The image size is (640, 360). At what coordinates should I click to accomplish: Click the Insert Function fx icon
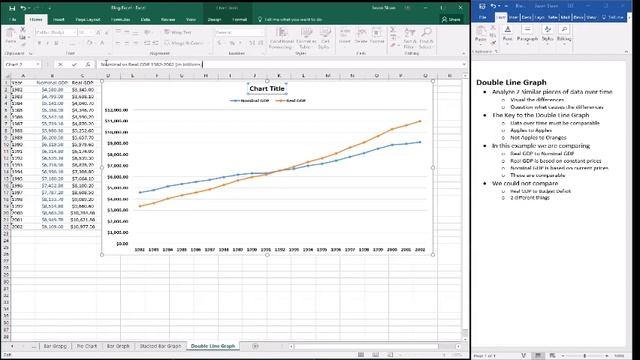87,64
